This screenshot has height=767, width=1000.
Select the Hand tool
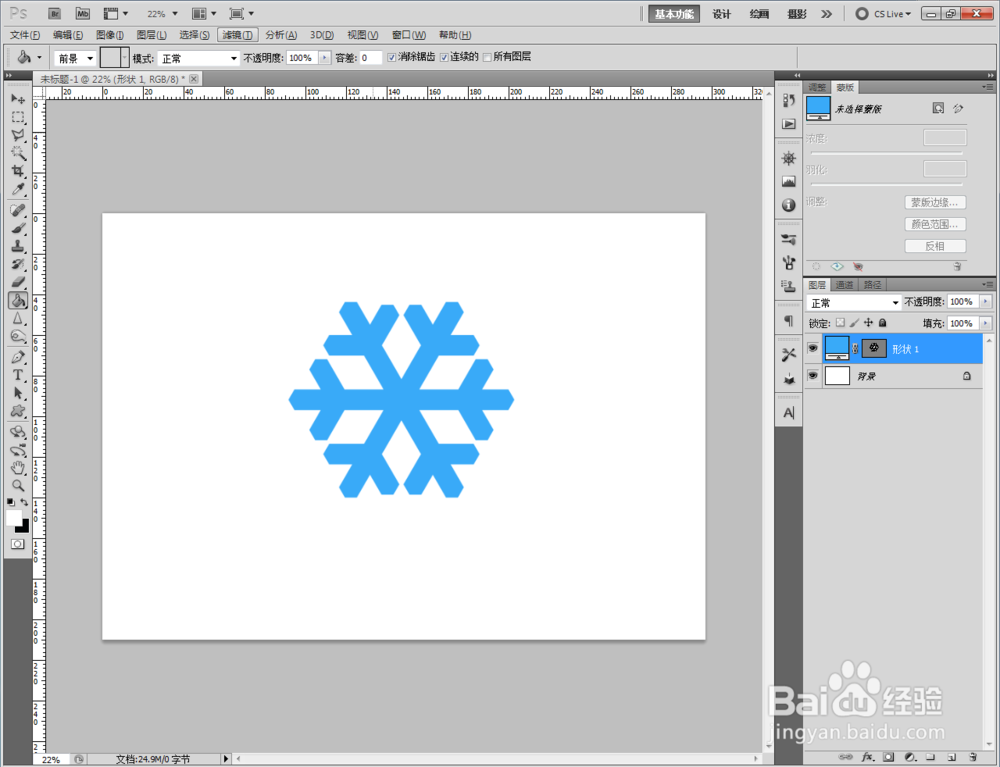pyautogui.click(x=18, y=468)
